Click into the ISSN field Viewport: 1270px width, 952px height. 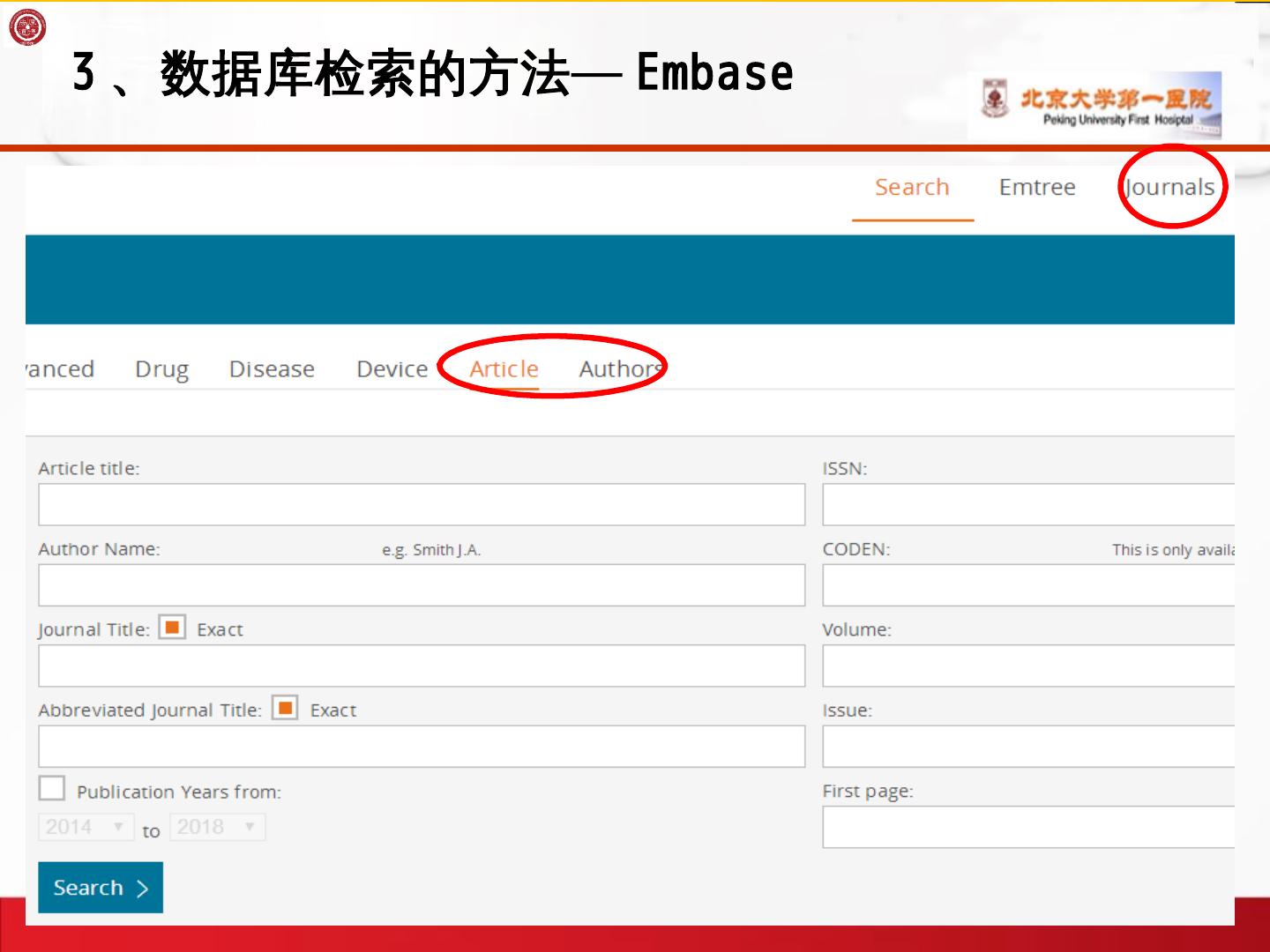point(1028,504)
